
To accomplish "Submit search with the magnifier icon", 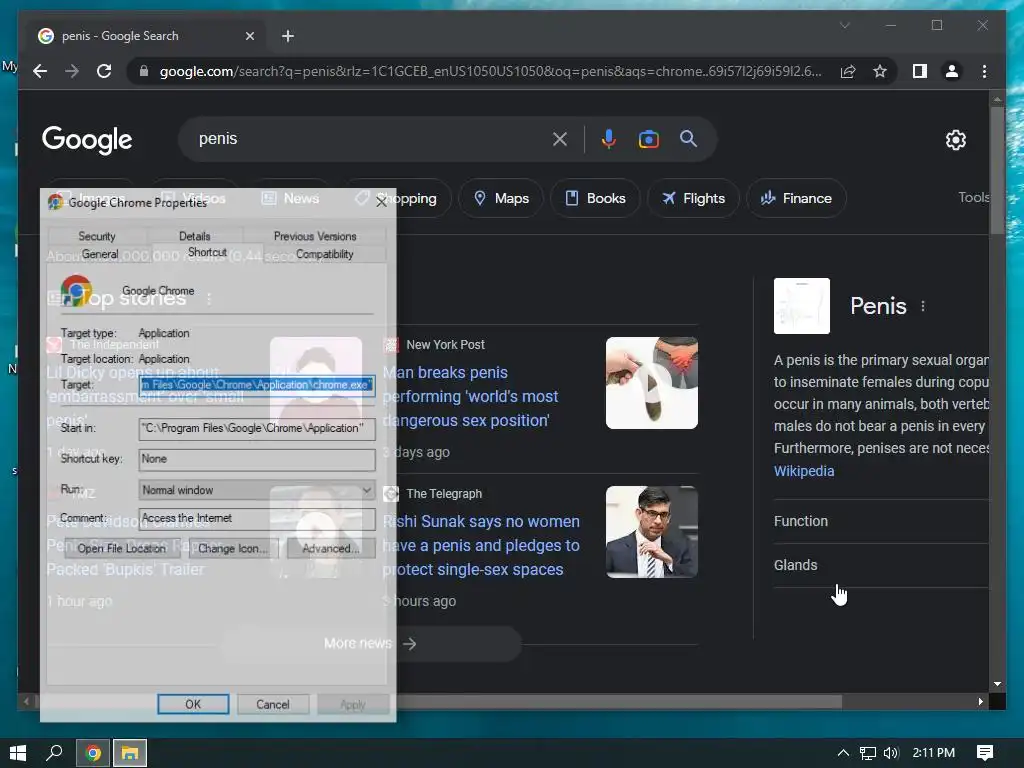I will tap(688, 138).
